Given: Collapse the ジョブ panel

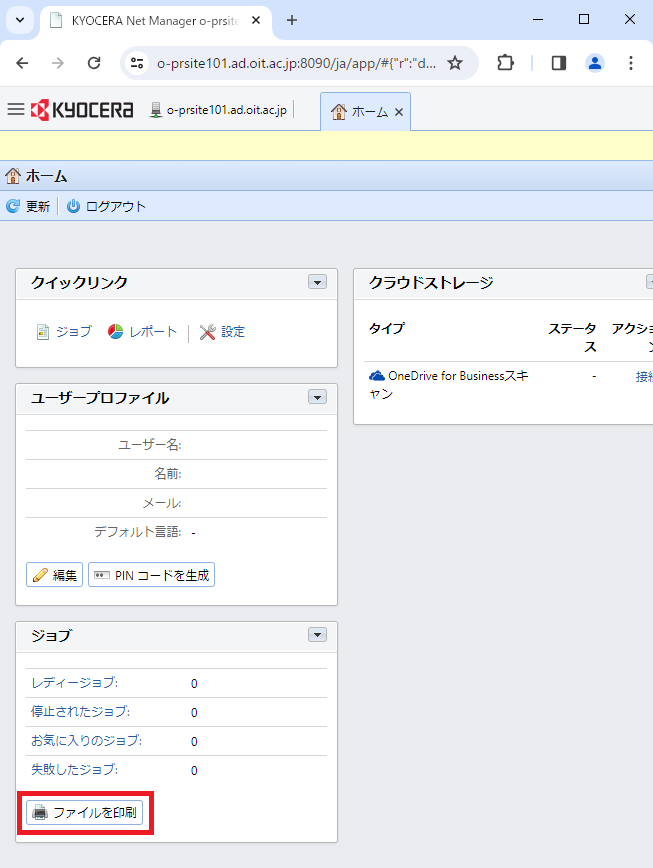Looking at the screenshot, I should pyautogui.click(x=317, y=635).
